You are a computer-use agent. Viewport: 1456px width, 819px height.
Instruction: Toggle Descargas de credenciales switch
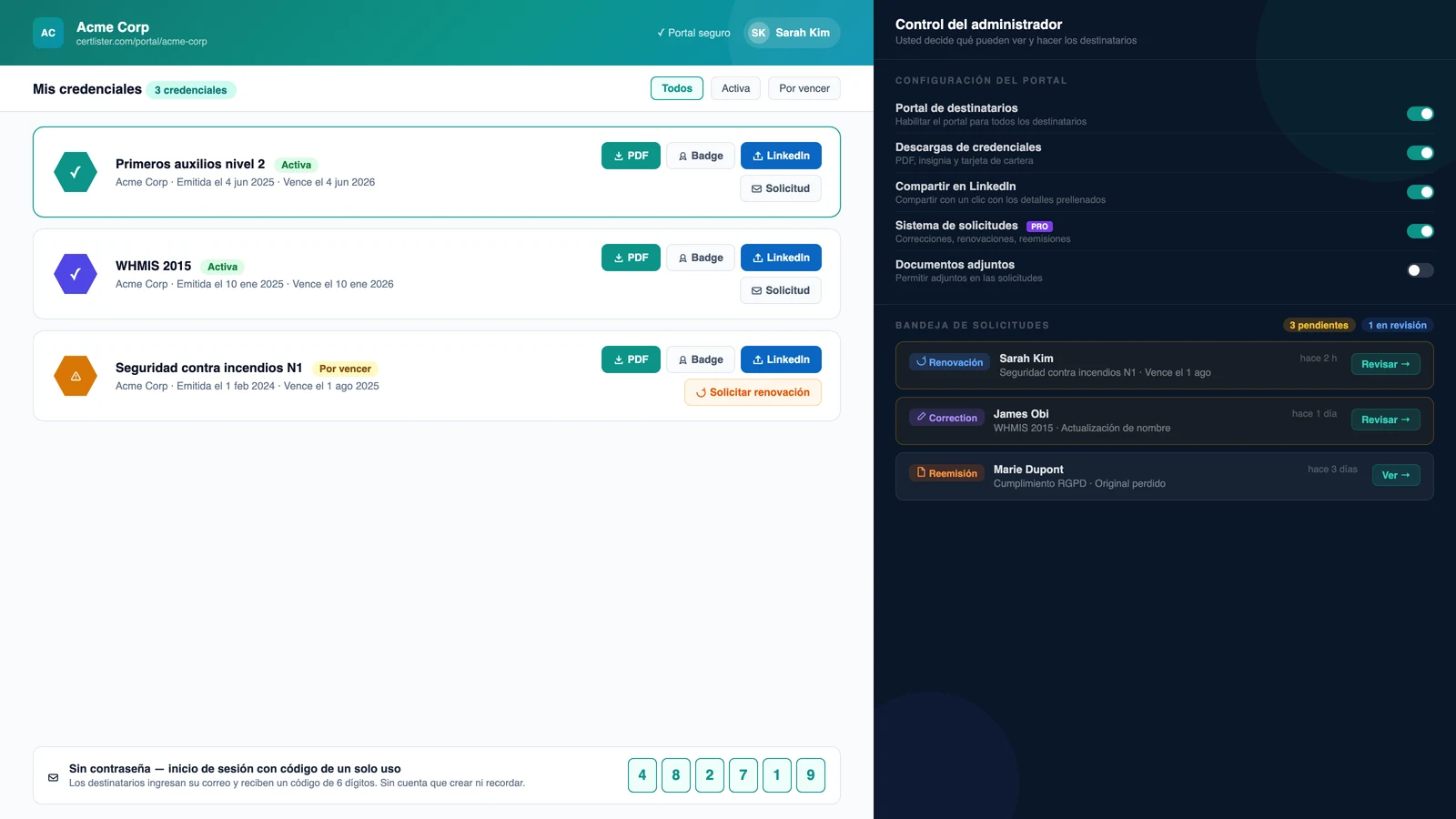click(x=1421, y=153)
